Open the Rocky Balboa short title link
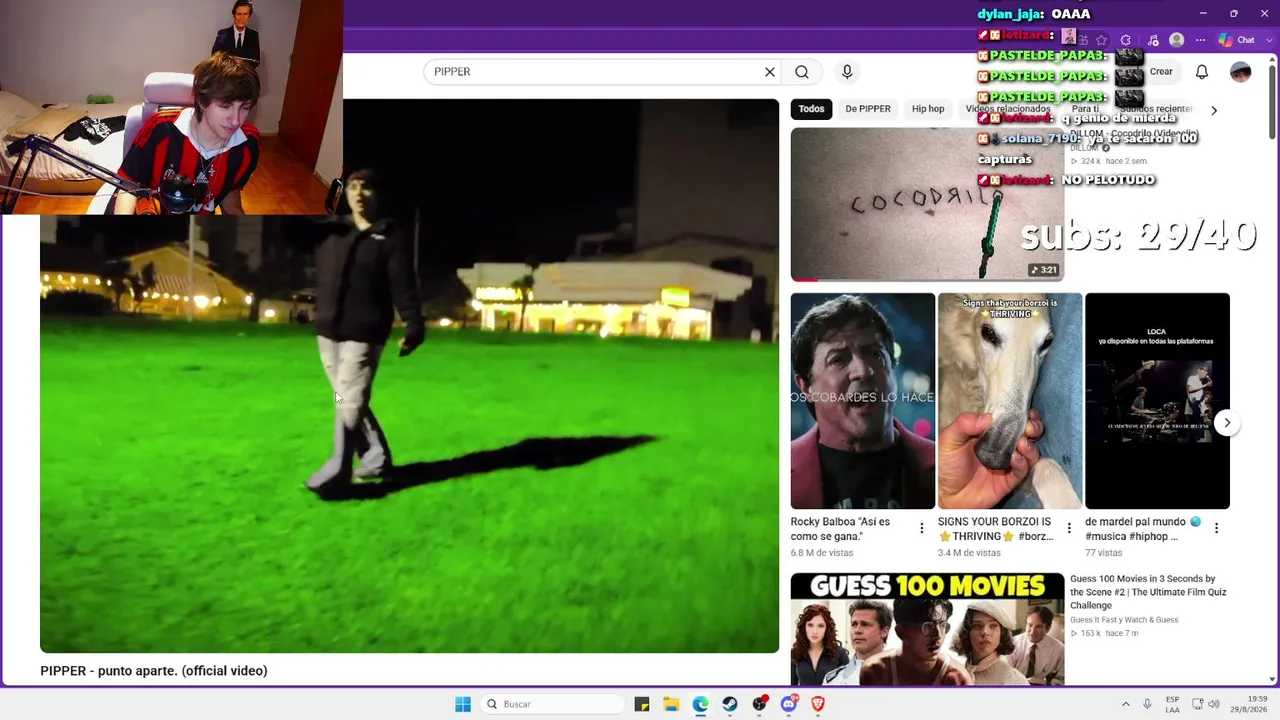This screenshot has width=1280, height=720. pos(840,529)
